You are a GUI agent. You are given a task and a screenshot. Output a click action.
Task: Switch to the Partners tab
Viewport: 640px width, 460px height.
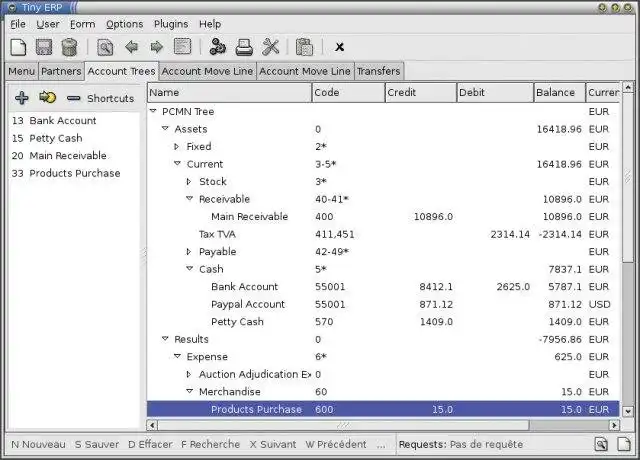pos(61,71)
